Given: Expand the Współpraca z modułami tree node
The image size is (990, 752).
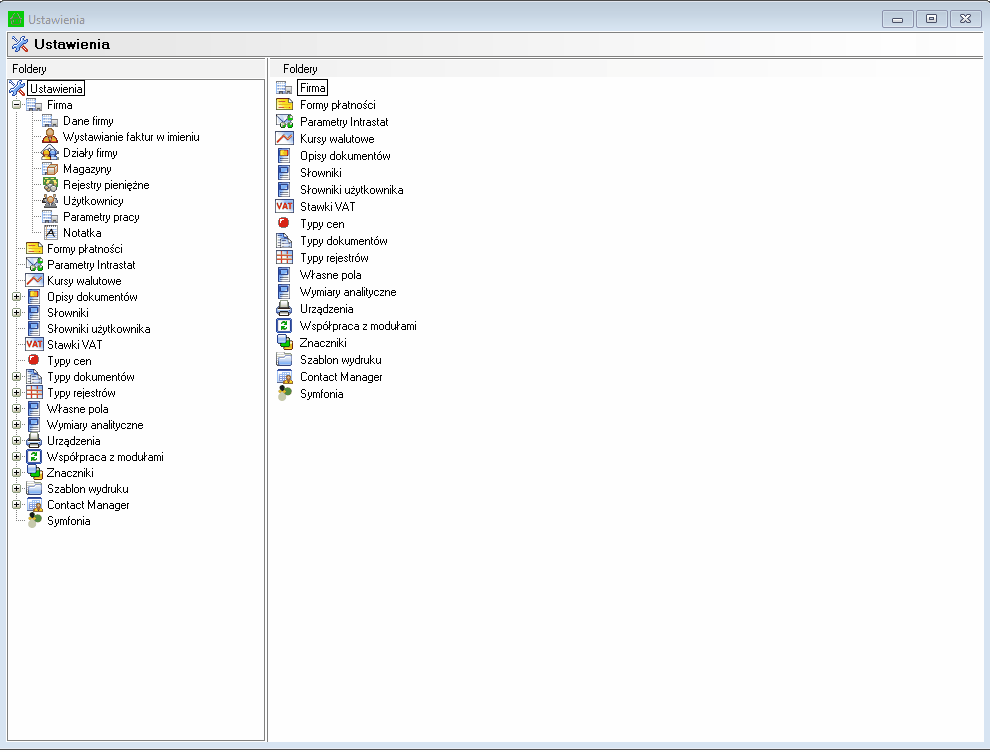Looking at the screenshot, I should (x=16, y=457).
